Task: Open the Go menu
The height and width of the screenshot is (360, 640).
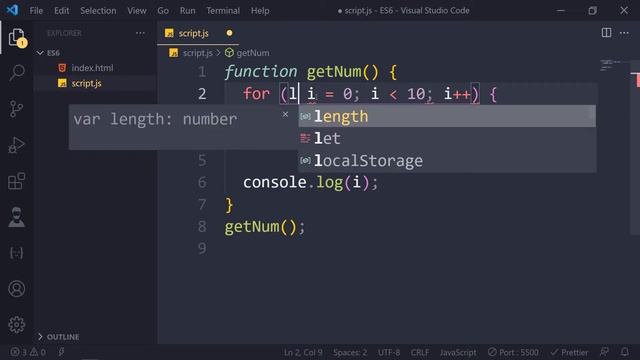Action: click(x=163, y=11)
